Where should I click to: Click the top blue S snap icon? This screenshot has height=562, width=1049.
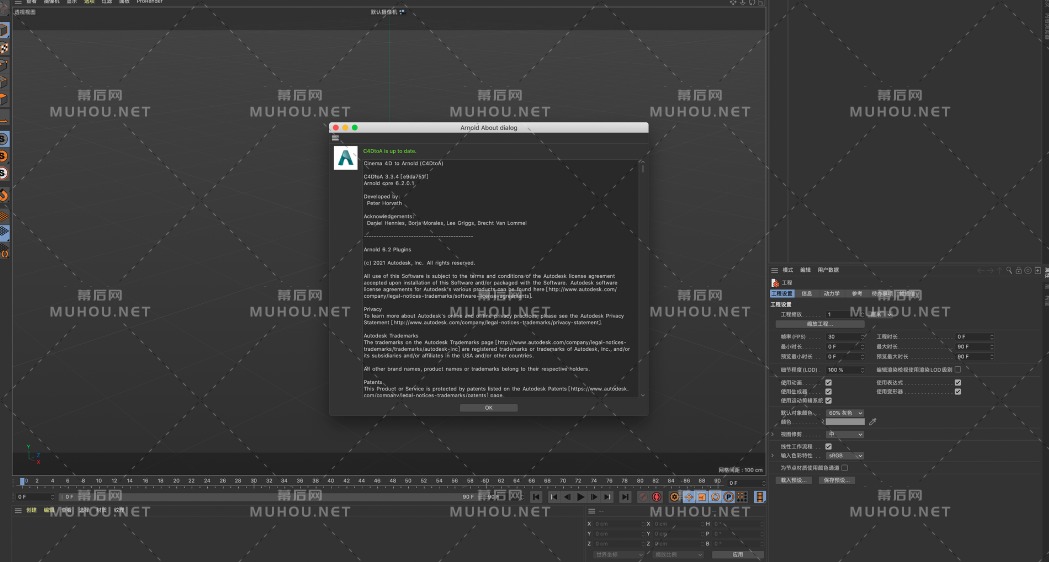click(x=4, y=139)
